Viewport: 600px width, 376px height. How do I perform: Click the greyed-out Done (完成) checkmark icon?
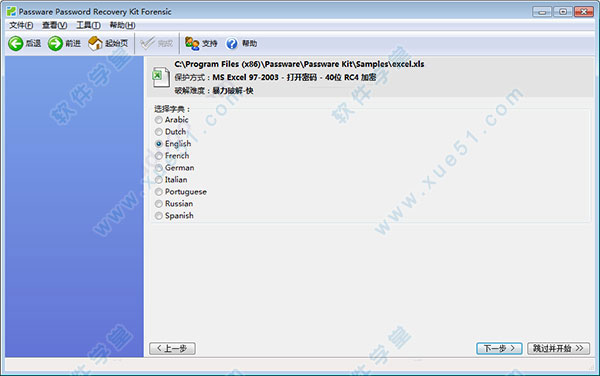coord(148,43)
